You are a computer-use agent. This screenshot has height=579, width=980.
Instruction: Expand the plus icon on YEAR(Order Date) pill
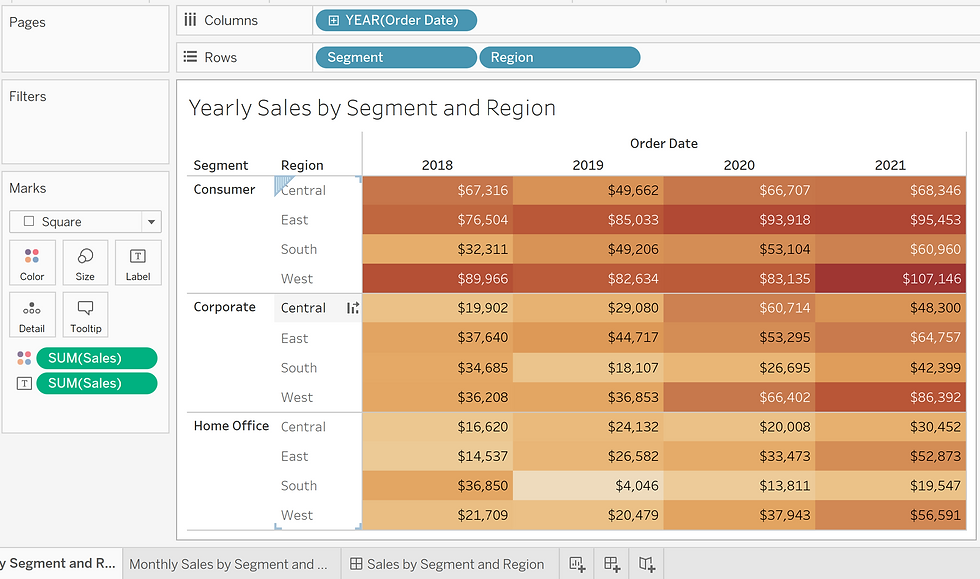(334, 21)
